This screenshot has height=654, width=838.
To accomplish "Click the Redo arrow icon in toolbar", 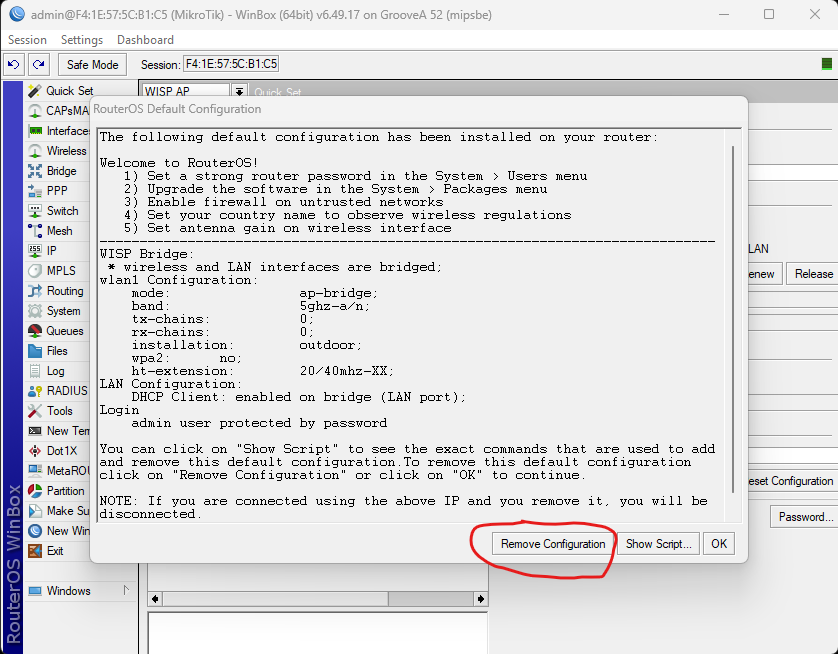I will (x=38, y=64).
